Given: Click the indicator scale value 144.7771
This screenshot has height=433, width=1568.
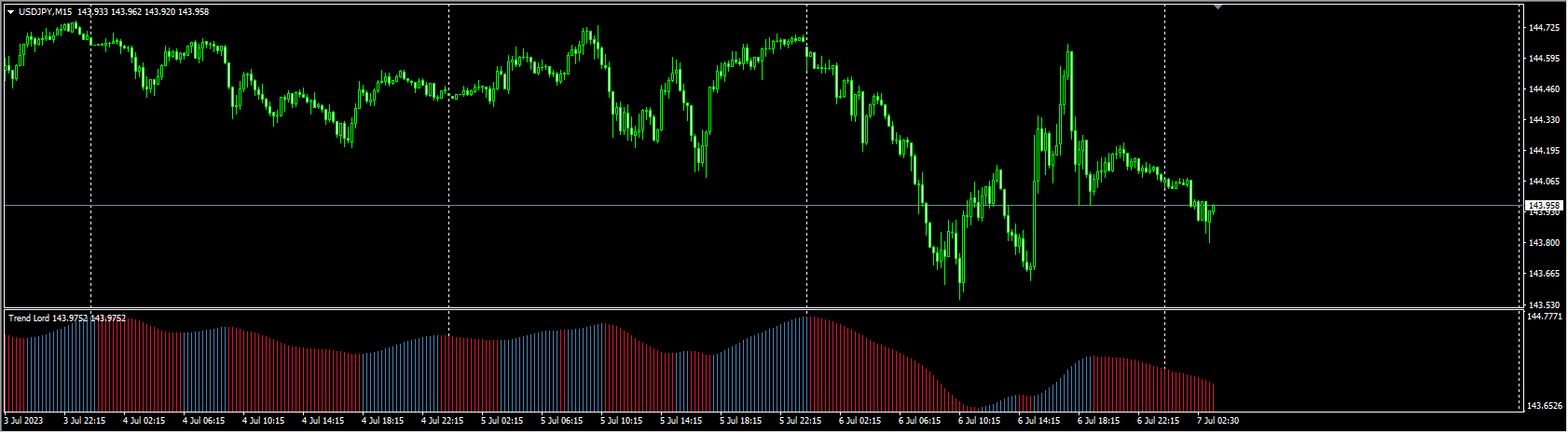Looking at the screenshot, I should (x=1546, y=317).
